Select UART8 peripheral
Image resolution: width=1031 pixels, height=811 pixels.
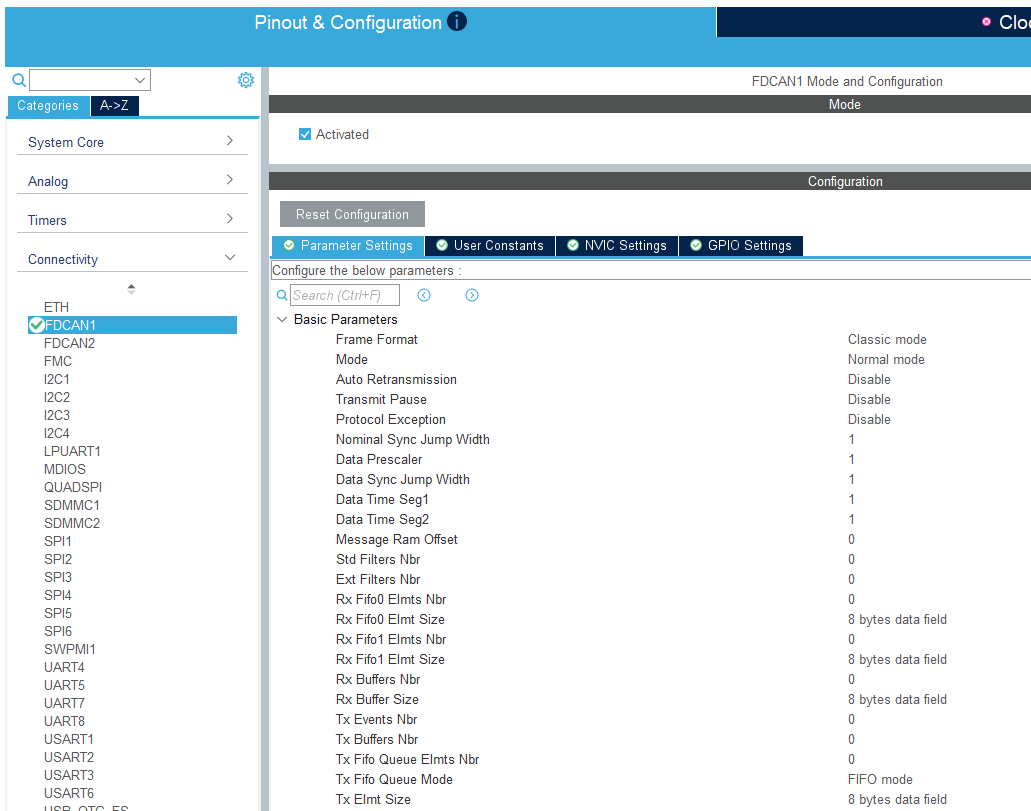[x=64, y=722]
